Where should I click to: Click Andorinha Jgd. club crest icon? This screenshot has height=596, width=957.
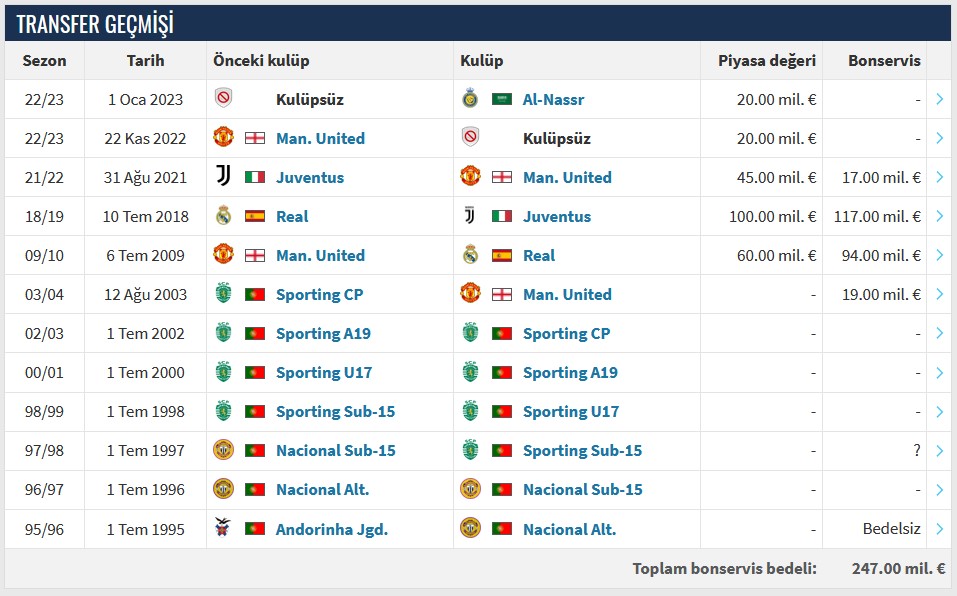click(223, 528)
